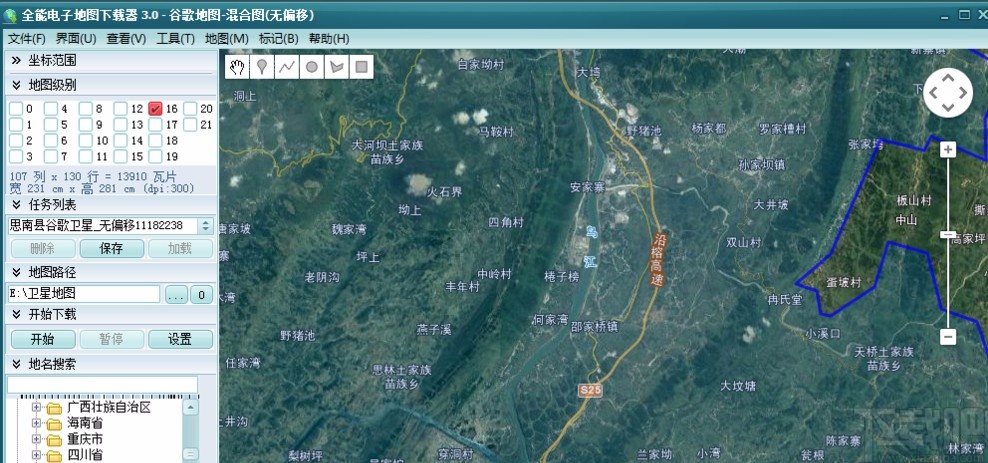Select the polyline drawing tool
The height and width of the screenshot is (463, 988).
click(287, 67)
